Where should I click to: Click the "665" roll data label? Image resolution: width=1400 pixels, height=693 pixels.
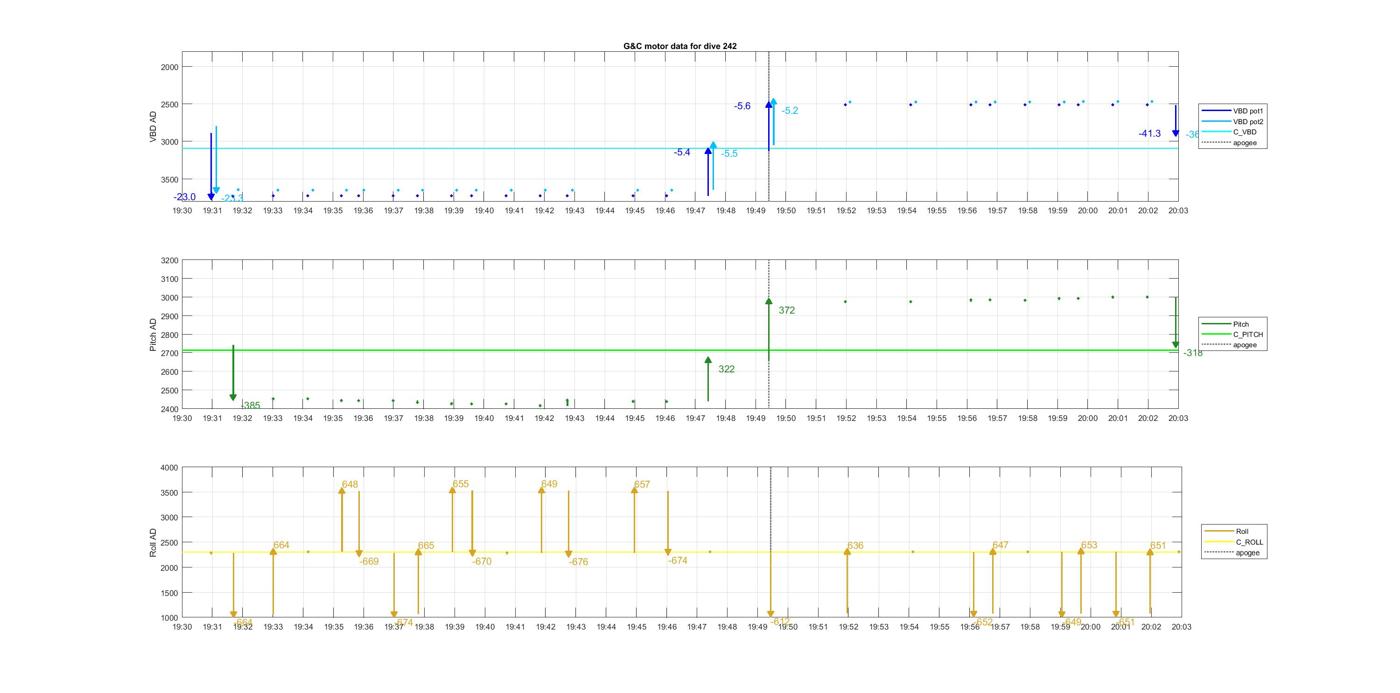[x=426, y=546]
